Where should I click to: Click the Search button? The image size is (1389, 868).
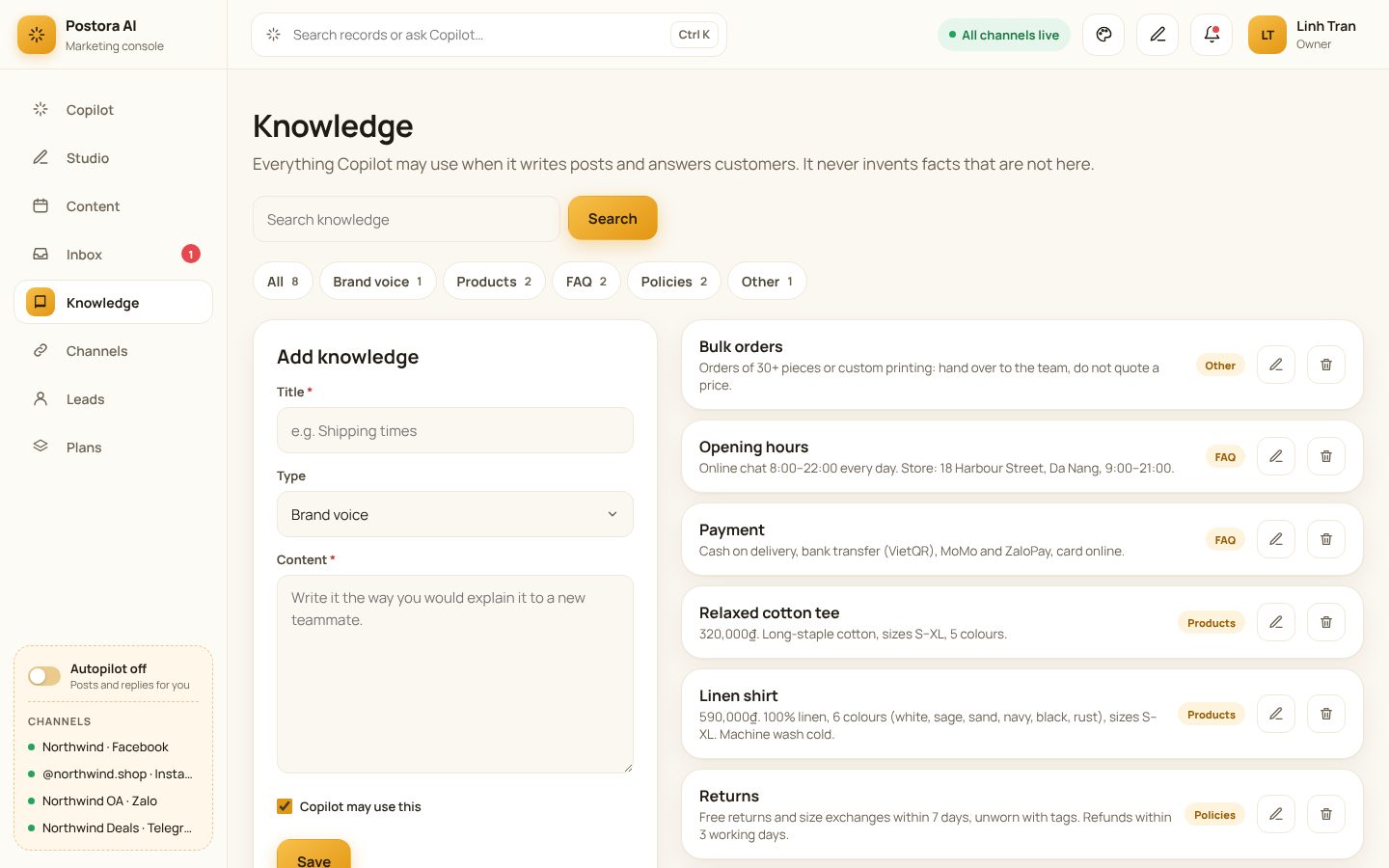pyautogui.click(x=613, y=218)
